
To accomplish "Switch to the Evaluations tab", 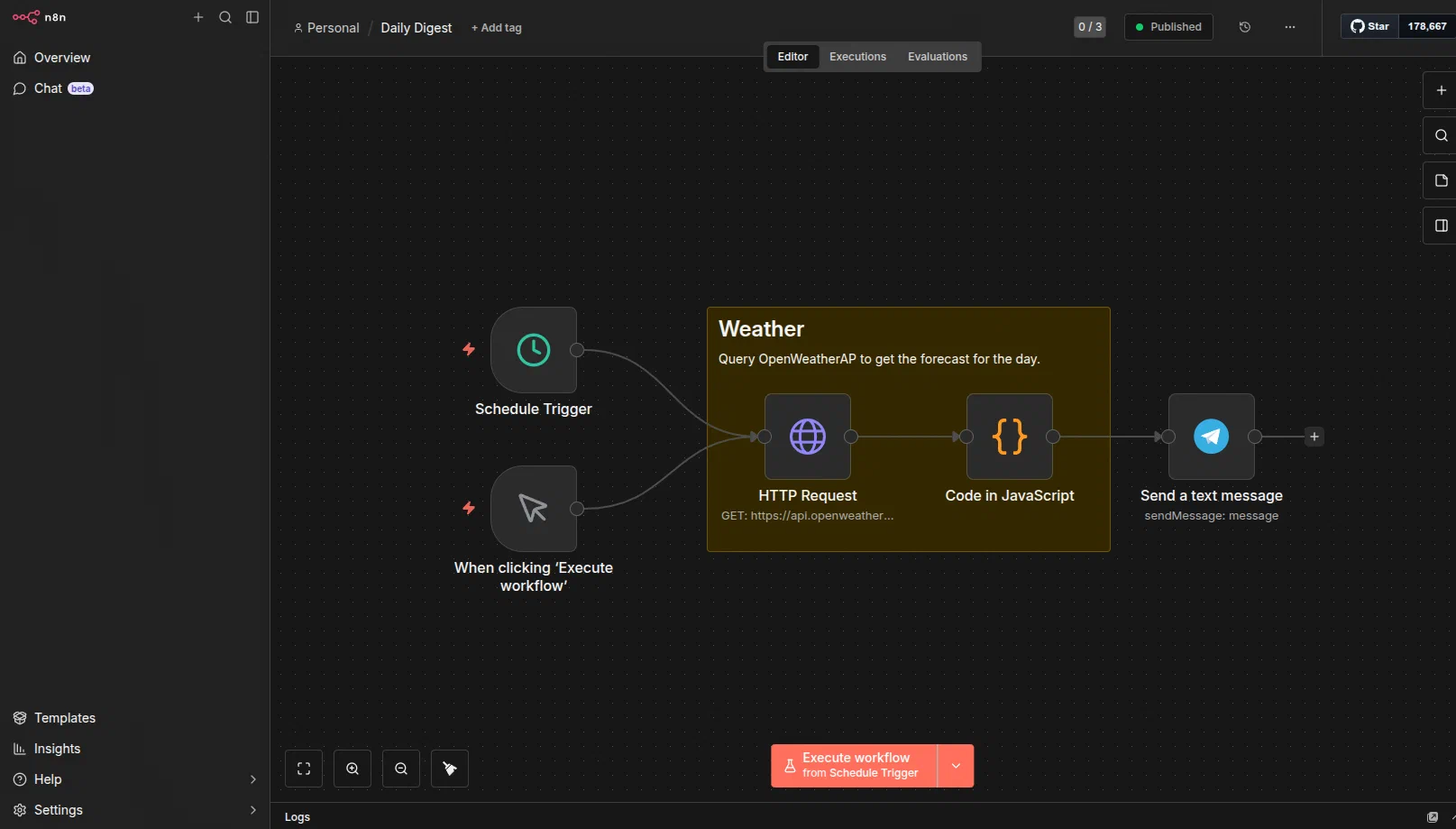I will [x=937, y=57].
